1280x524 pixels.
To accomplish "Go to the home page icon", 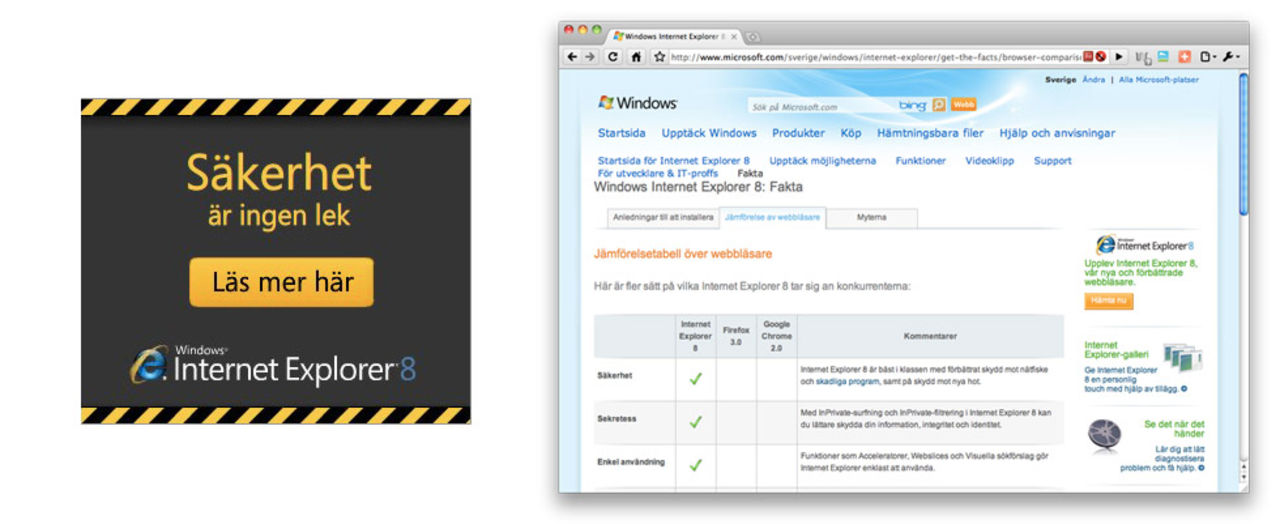I will coord(636,57).
